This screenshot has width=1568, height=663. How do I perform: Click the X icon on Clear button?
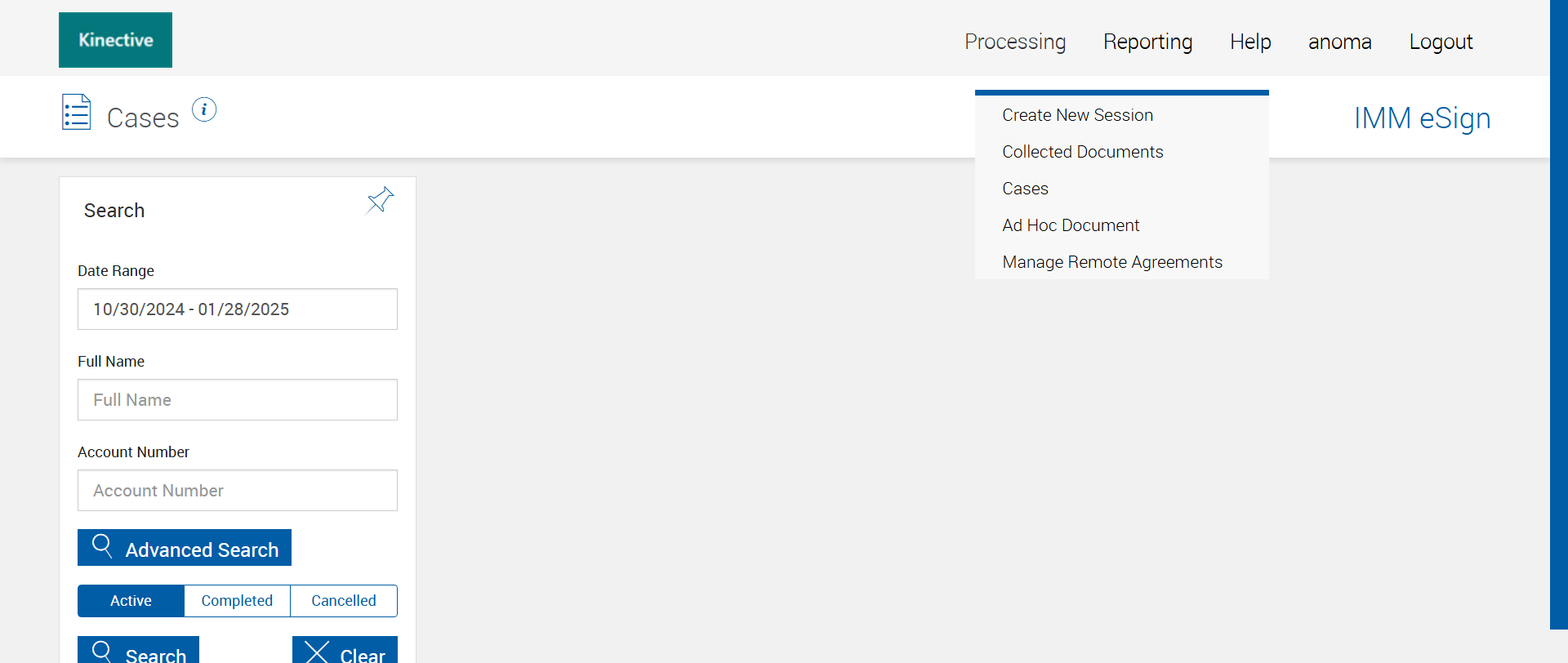(317, 652)
